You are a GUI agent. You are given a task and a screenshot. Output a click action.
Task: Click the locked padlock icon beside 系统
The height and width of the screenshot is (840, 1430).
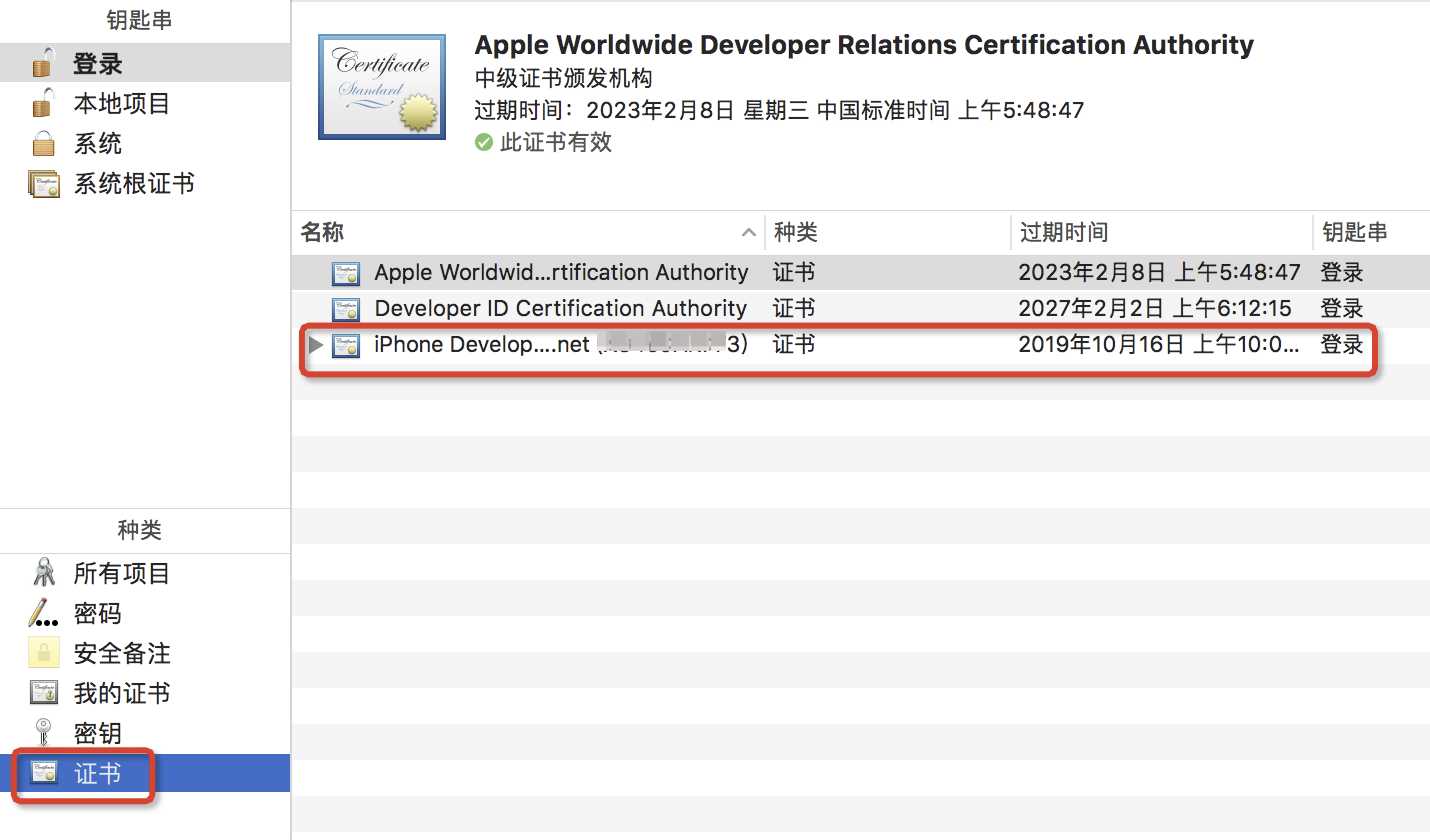[x=42, y=144]
